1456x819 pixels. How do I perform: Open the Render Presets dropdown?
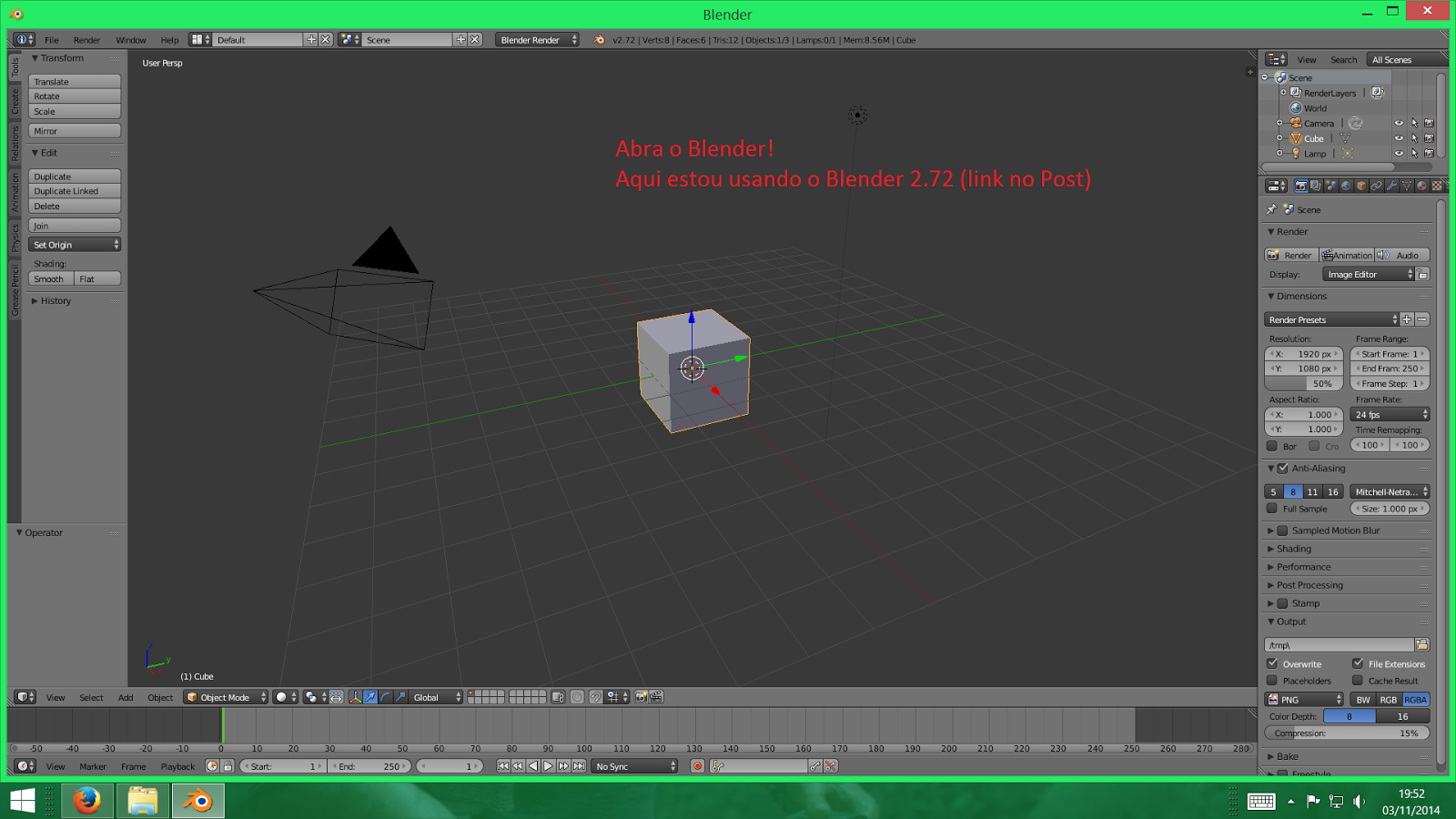pos(1331,319)
